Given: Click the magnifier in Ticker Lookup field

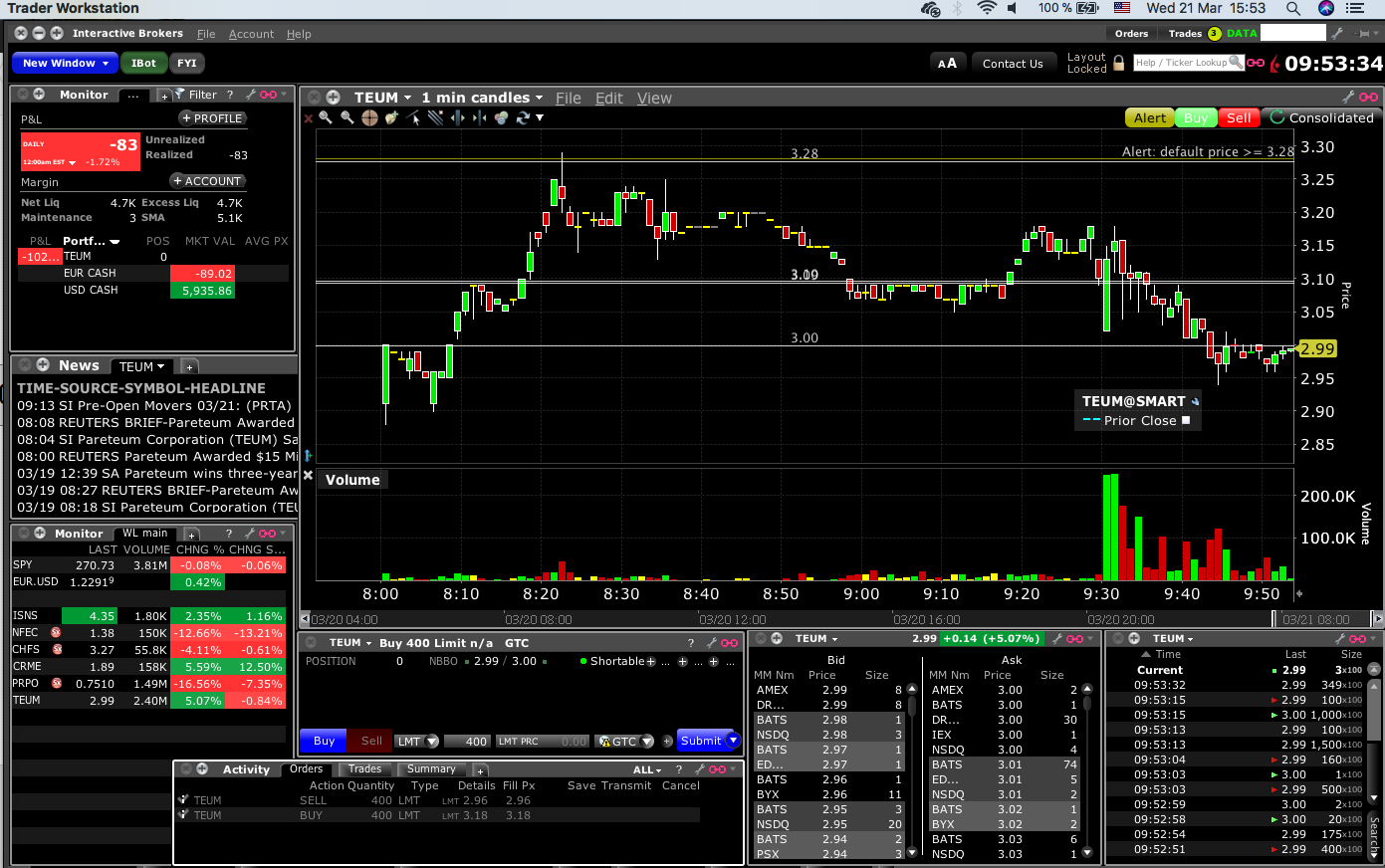Looking at the screenshot, I should click(1236, 62).
